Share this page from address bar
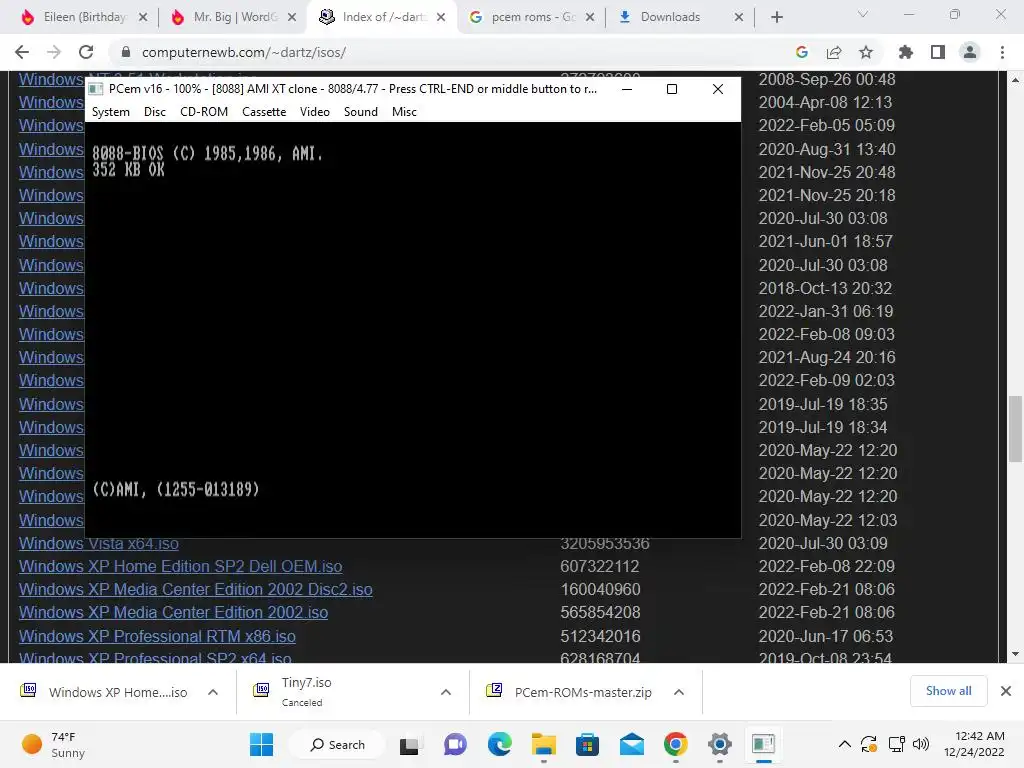The image size is (1024, 768). (834, 52)
